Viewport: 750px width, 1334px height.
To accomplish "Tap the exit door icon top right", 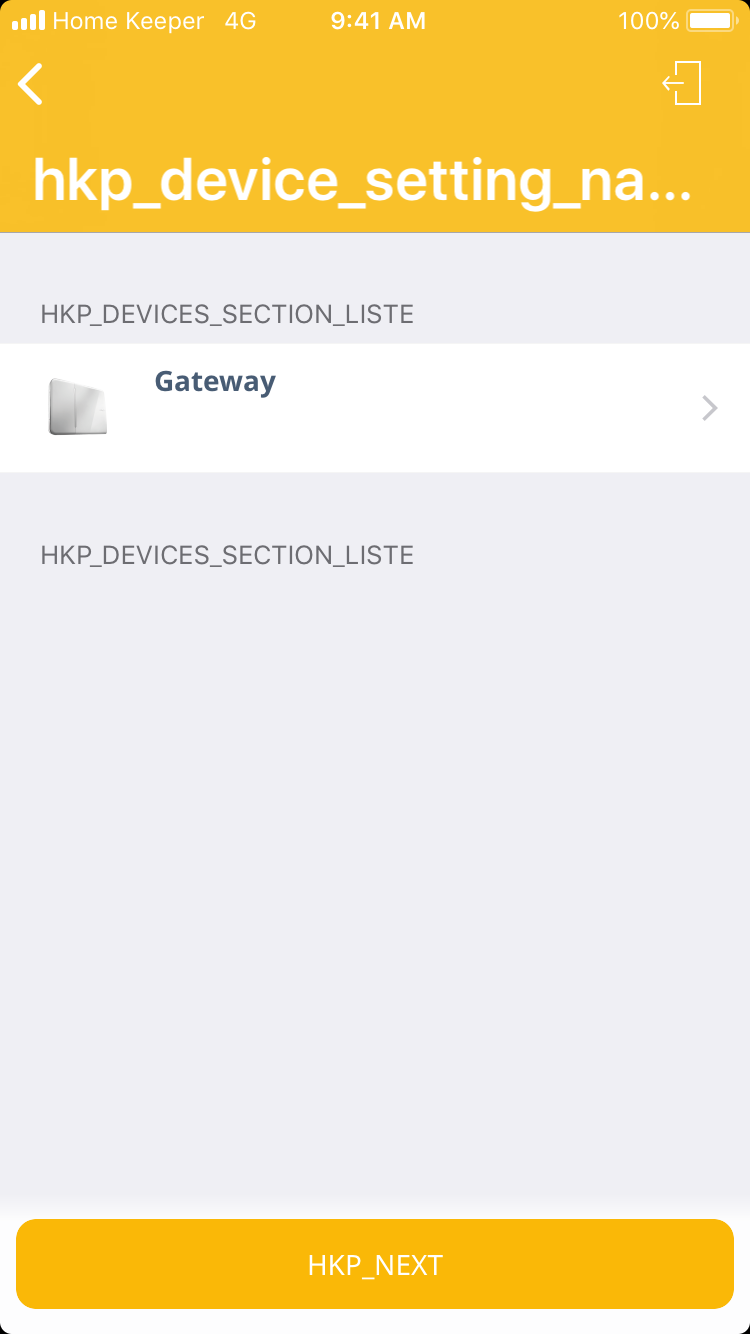I will click(682, 83).
